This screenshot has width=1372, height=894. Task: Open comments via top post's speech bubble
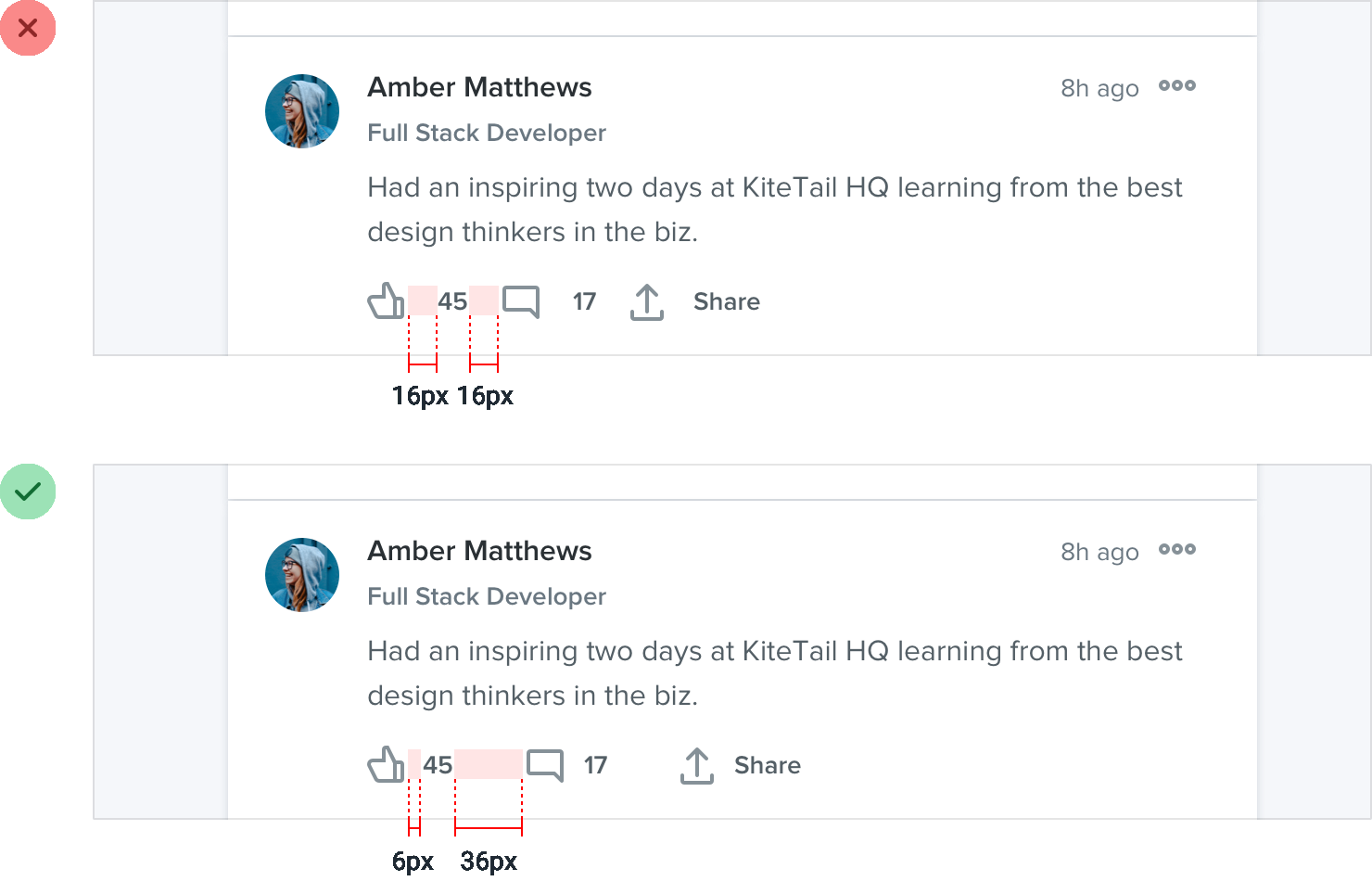tap(521, 301)
